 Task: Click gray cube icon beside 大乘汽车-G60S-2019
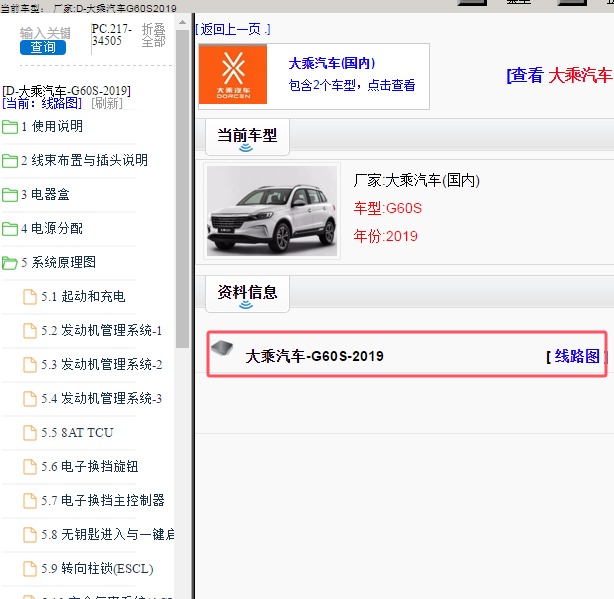[x=222, y=347]
